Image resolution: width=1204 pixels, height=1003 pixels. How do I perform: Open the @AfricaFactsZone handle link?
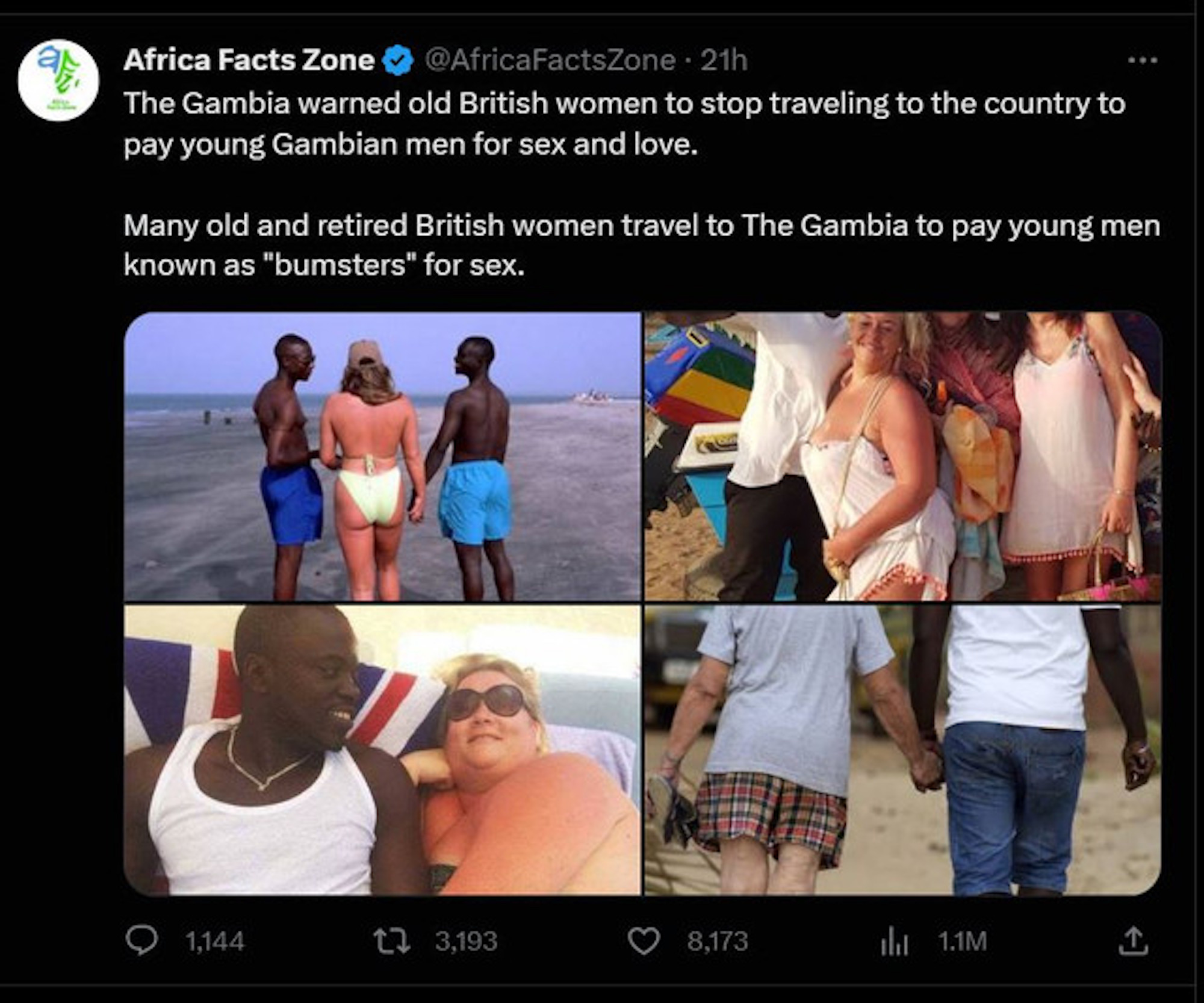pyautogui.click(x=550, y=60)
